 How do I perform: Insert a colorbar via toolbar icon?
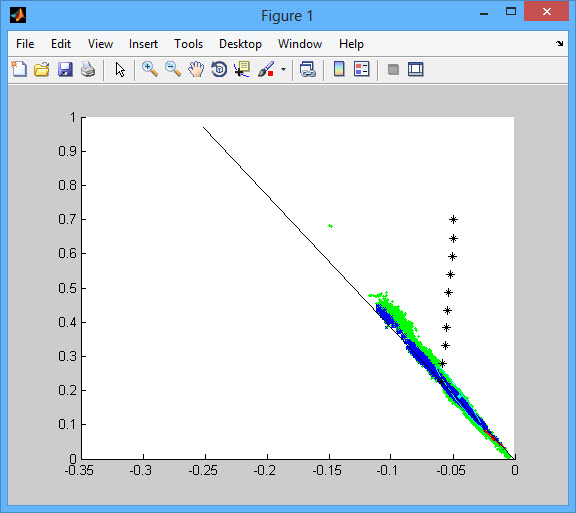click(339, 69)
